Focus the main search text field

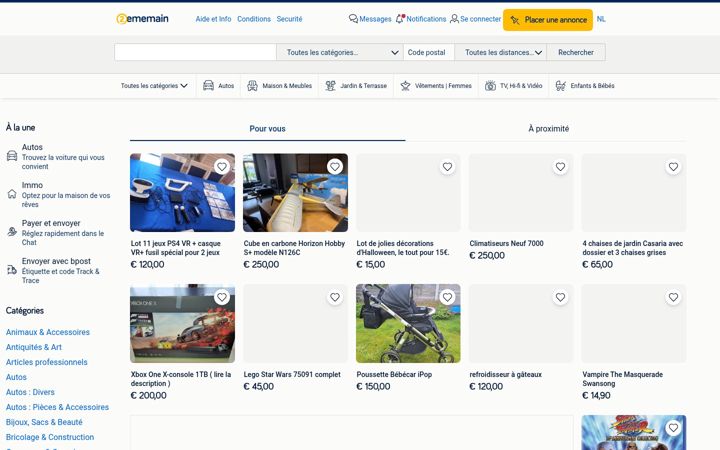pos(195,52)
